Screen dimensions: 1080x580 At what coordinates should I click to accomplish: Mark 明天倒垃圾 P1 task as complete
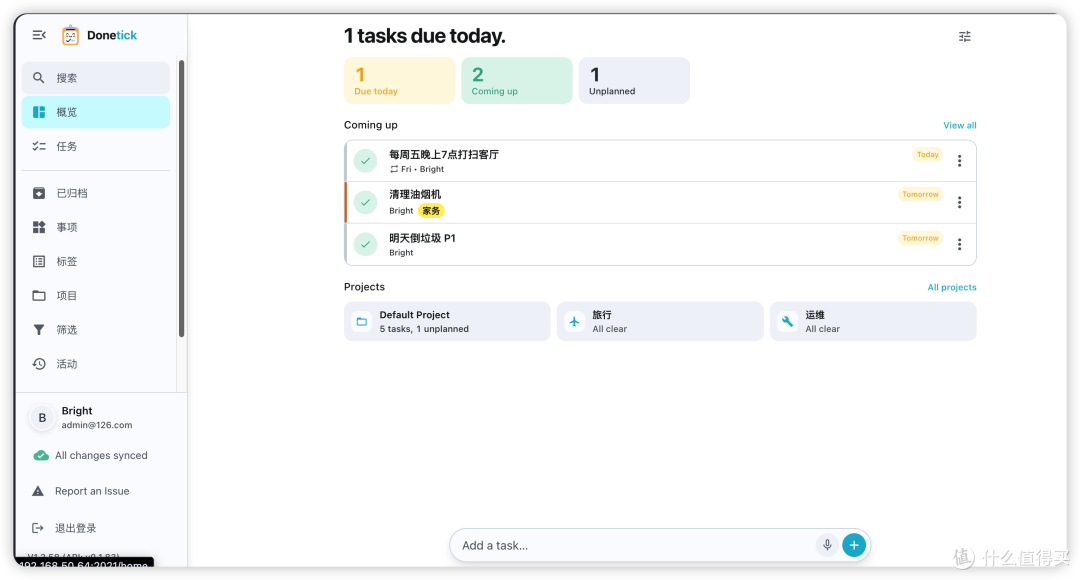[366, 245]
